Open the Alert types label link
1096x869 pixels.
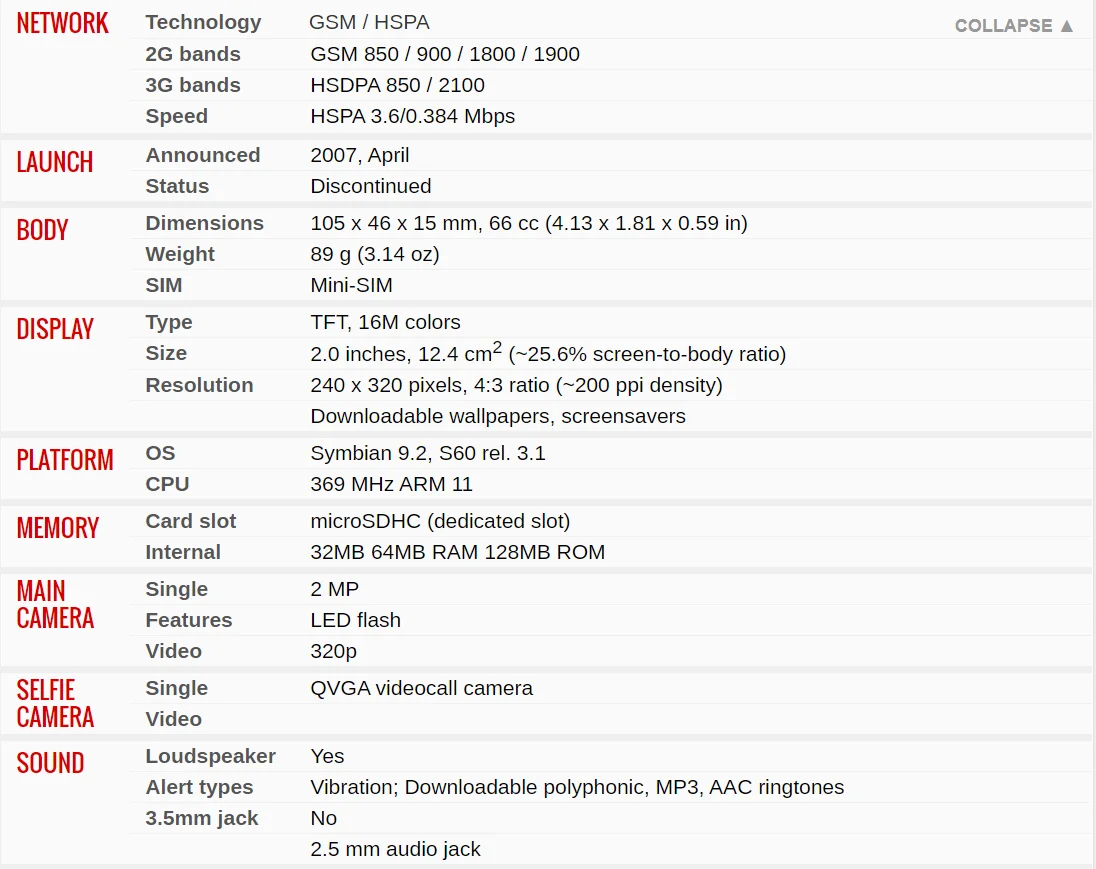click(x=199, y=787)
